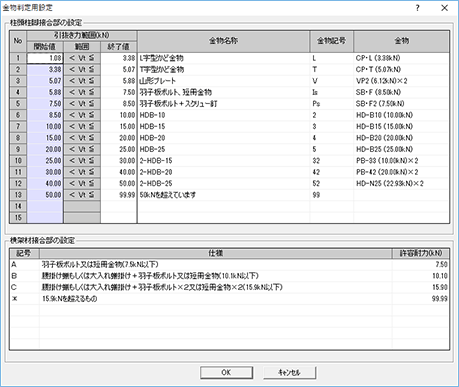Click row number 14 header
The image size is (459, 387).
click(18, 206)
